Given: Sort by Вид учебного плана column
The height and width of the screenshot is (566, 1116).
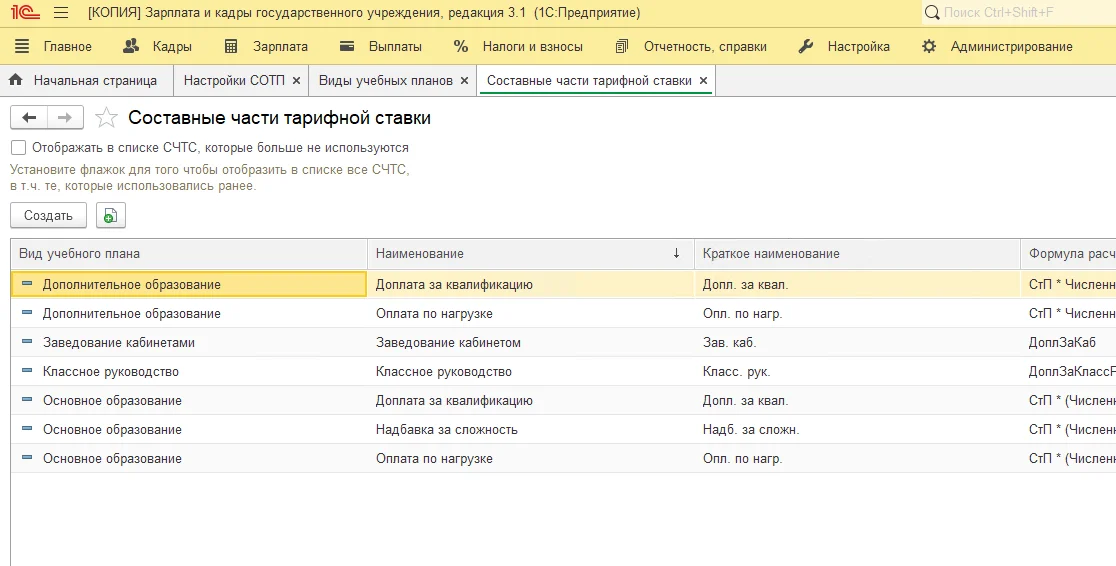Looking at the screenshot, I should click(x=189, y=253).
